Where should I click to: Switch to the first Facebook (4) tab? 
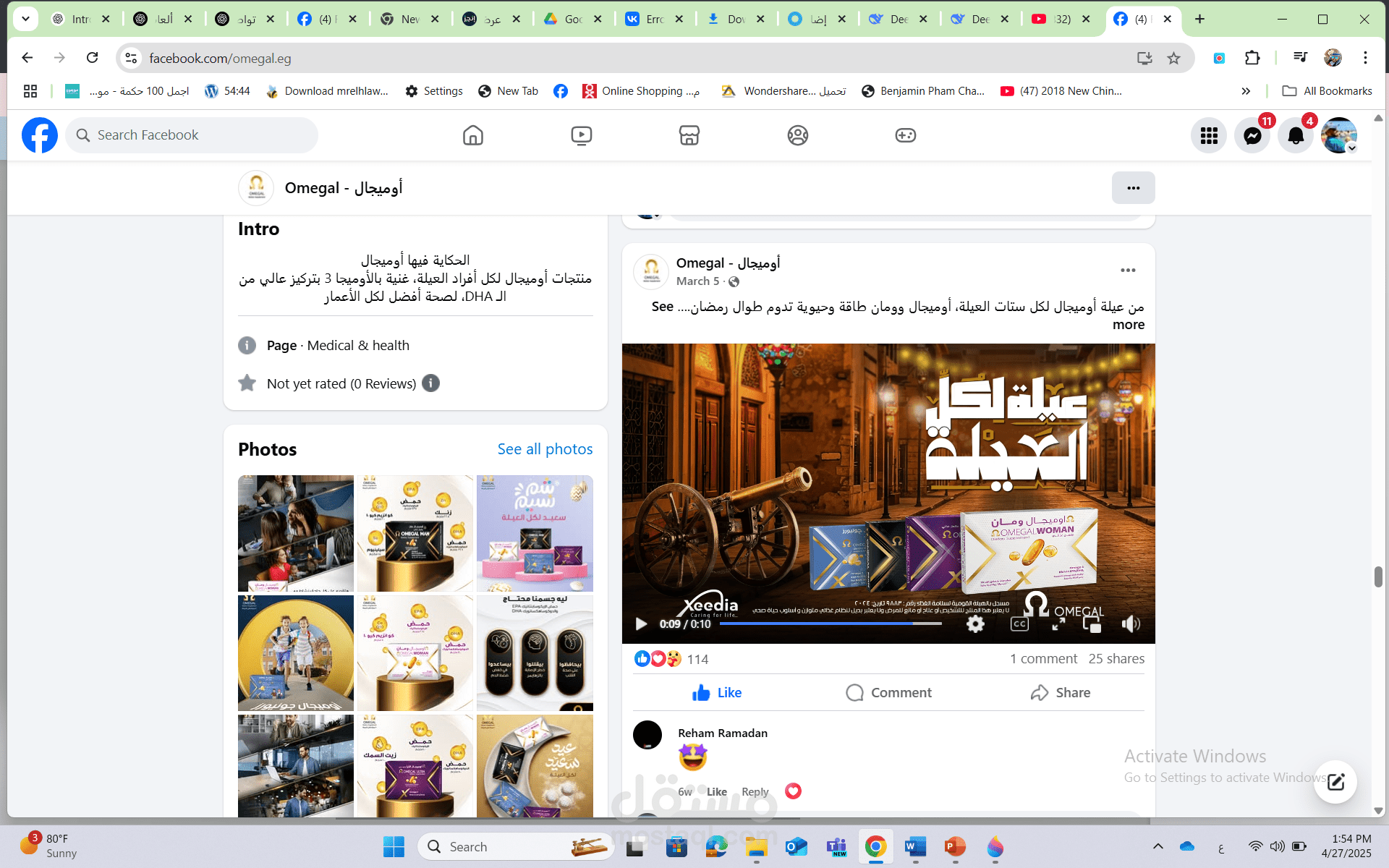[x=328, y=19]
